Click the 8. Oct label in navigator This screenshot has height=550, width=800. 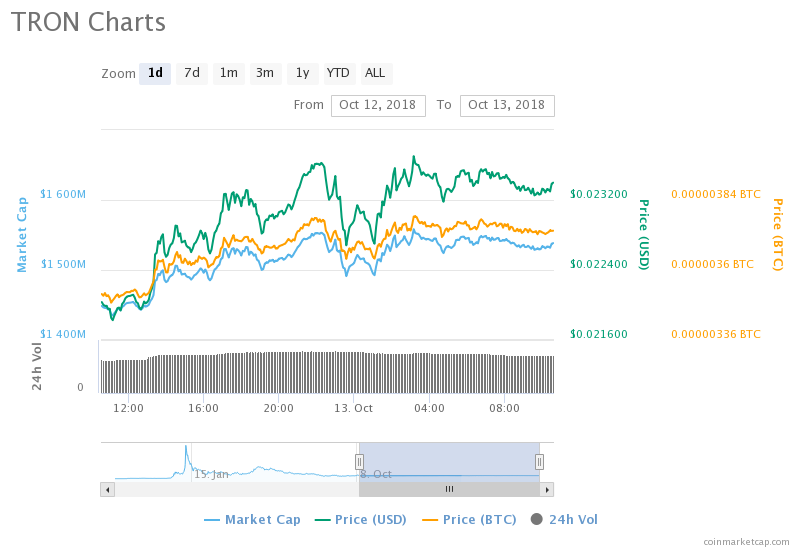tap(376, 474)
